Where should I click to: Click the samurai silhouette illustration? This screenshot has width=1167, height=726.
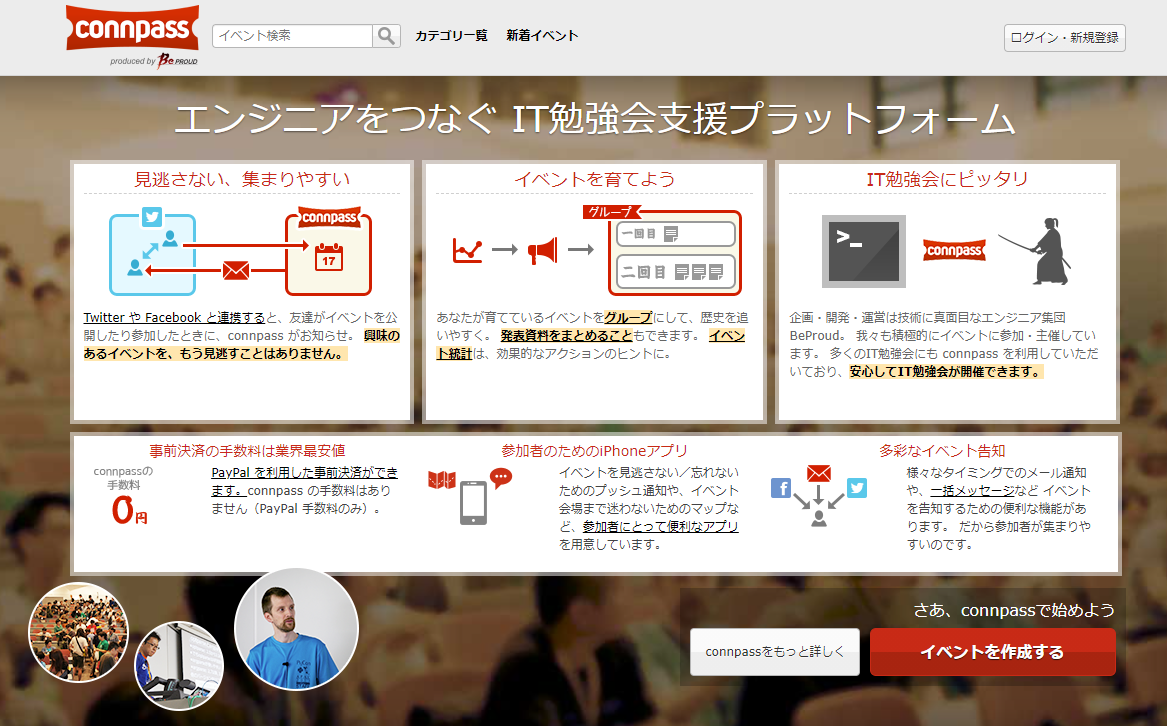click(x=1038, y=251)
